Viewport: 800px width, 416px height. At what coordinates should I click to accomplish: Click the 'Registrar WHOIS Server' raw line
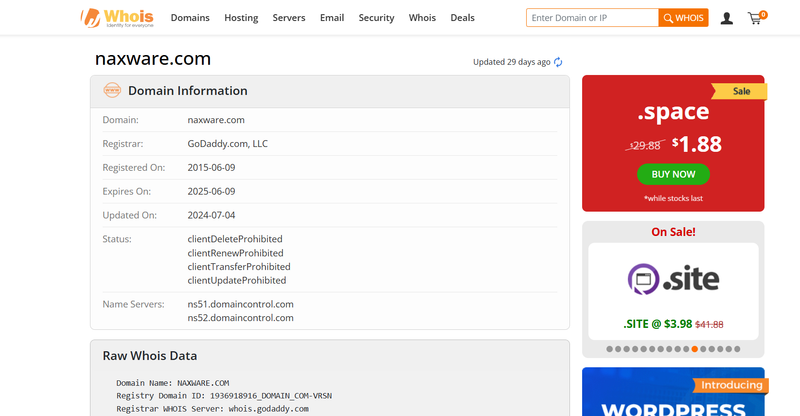(212, 409)
